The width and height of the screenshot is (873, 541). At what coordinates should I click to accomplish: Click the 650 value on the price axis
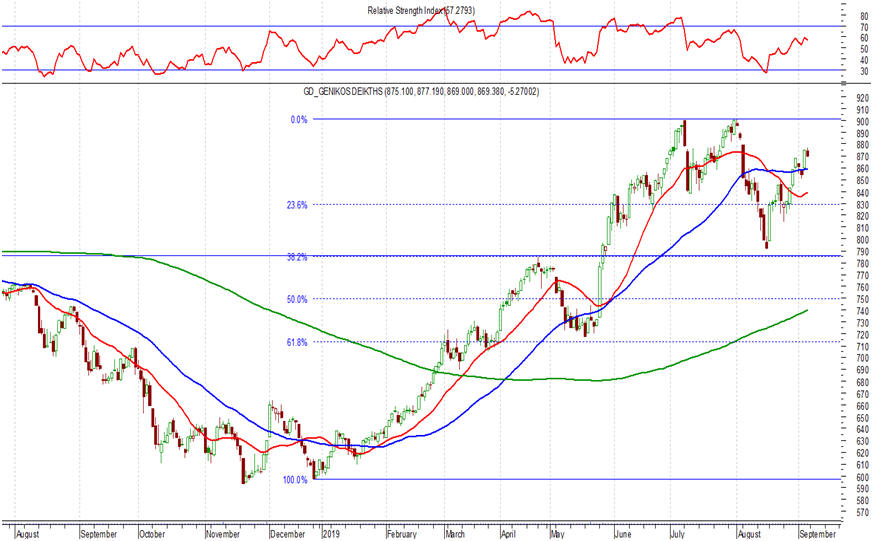[x=862, y=418]
